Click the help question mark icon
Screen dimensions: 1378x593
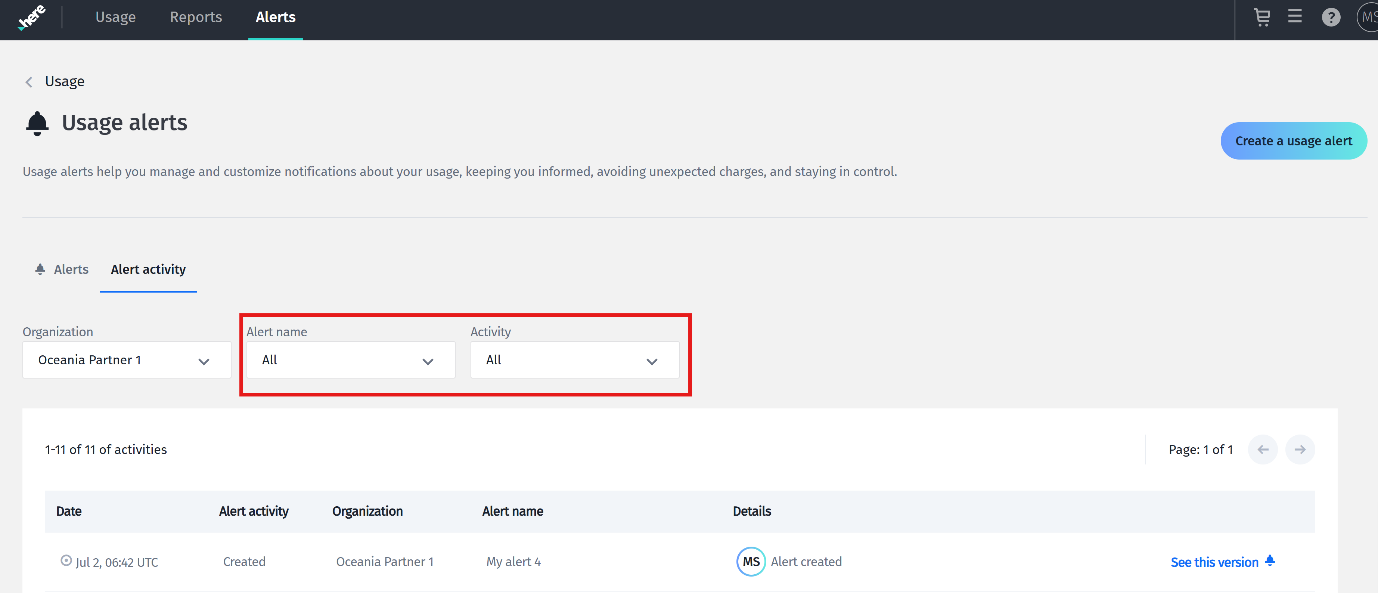(x=1331, y=17)
